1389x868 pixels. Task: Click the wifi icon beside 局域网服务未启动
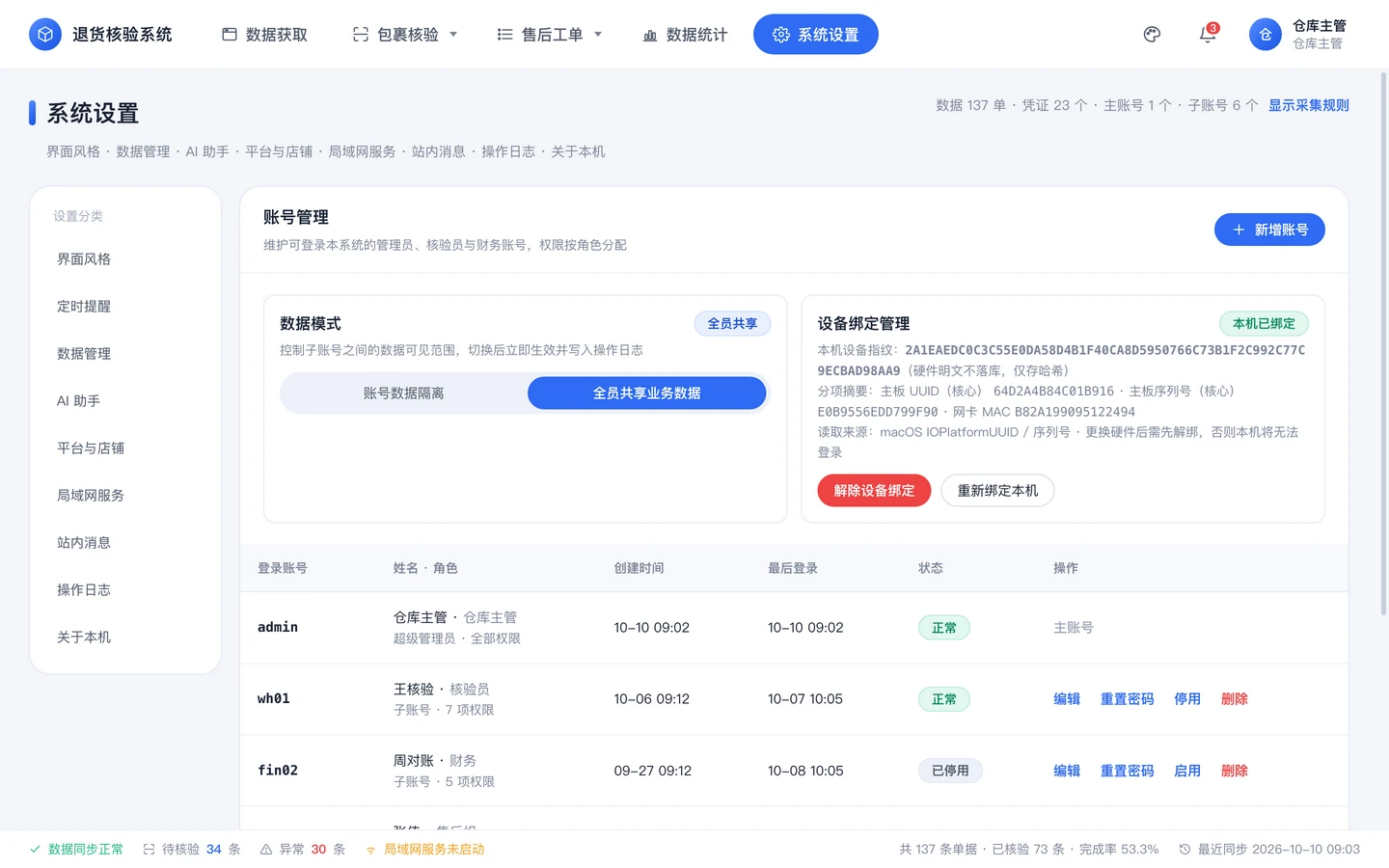point(370,850)
